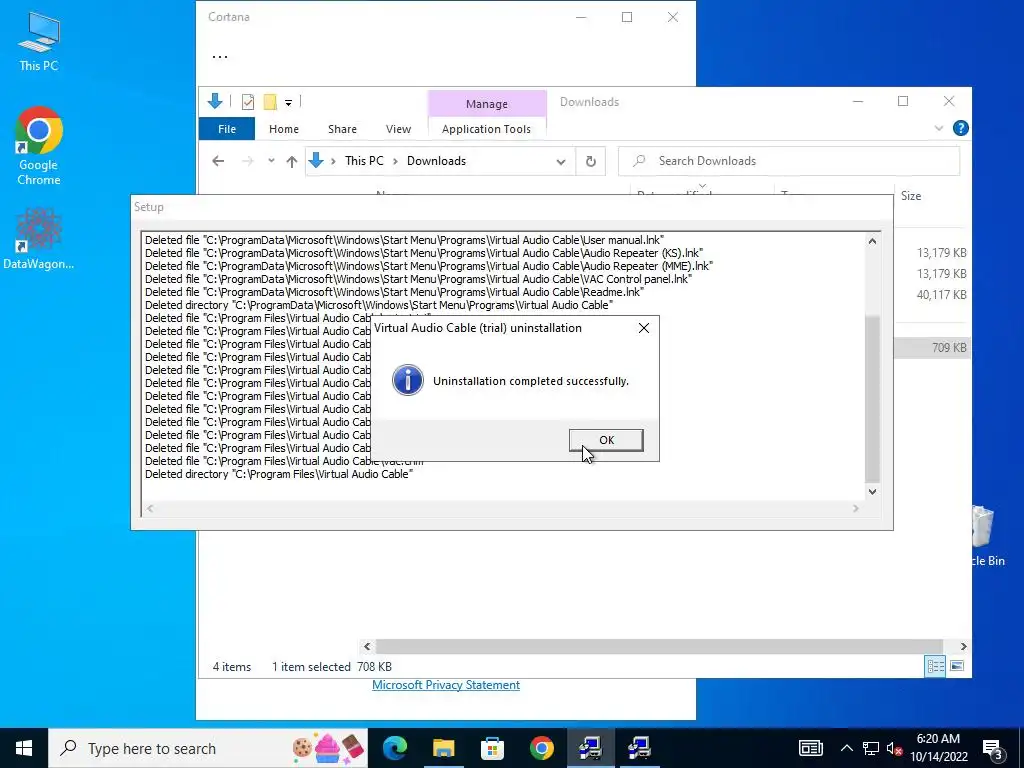Open the Windows Start menu
Viewport: 1024px width, 768px height.
24,748
